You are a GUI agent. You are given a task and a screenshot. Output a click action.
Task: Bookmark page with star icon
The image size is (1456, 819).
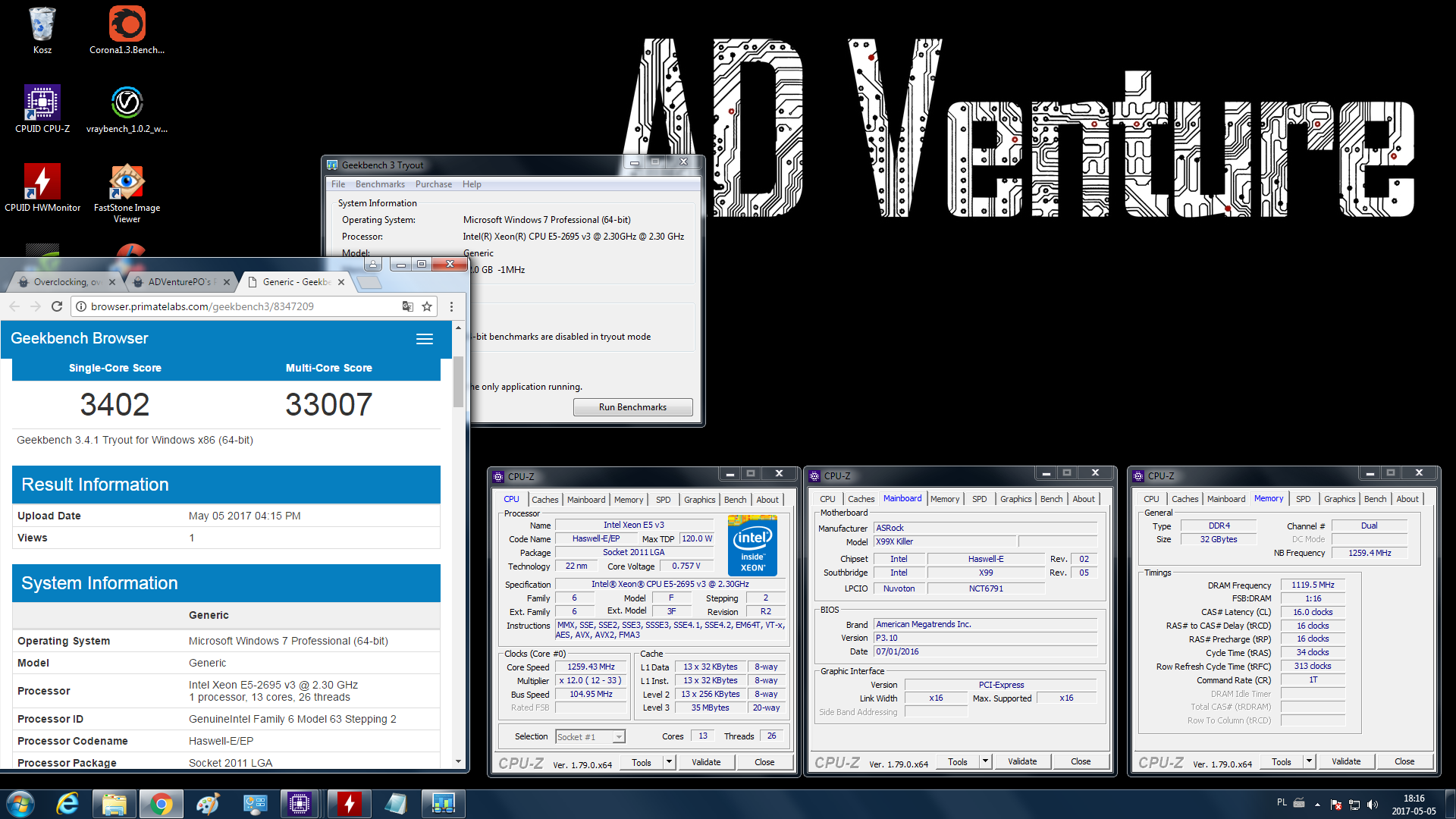(x=427, y=306)
